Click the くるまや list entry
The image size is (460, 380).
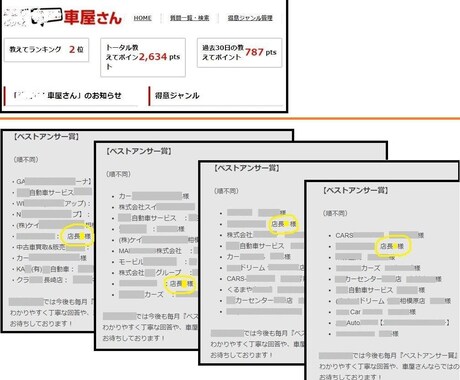[265, 289]
